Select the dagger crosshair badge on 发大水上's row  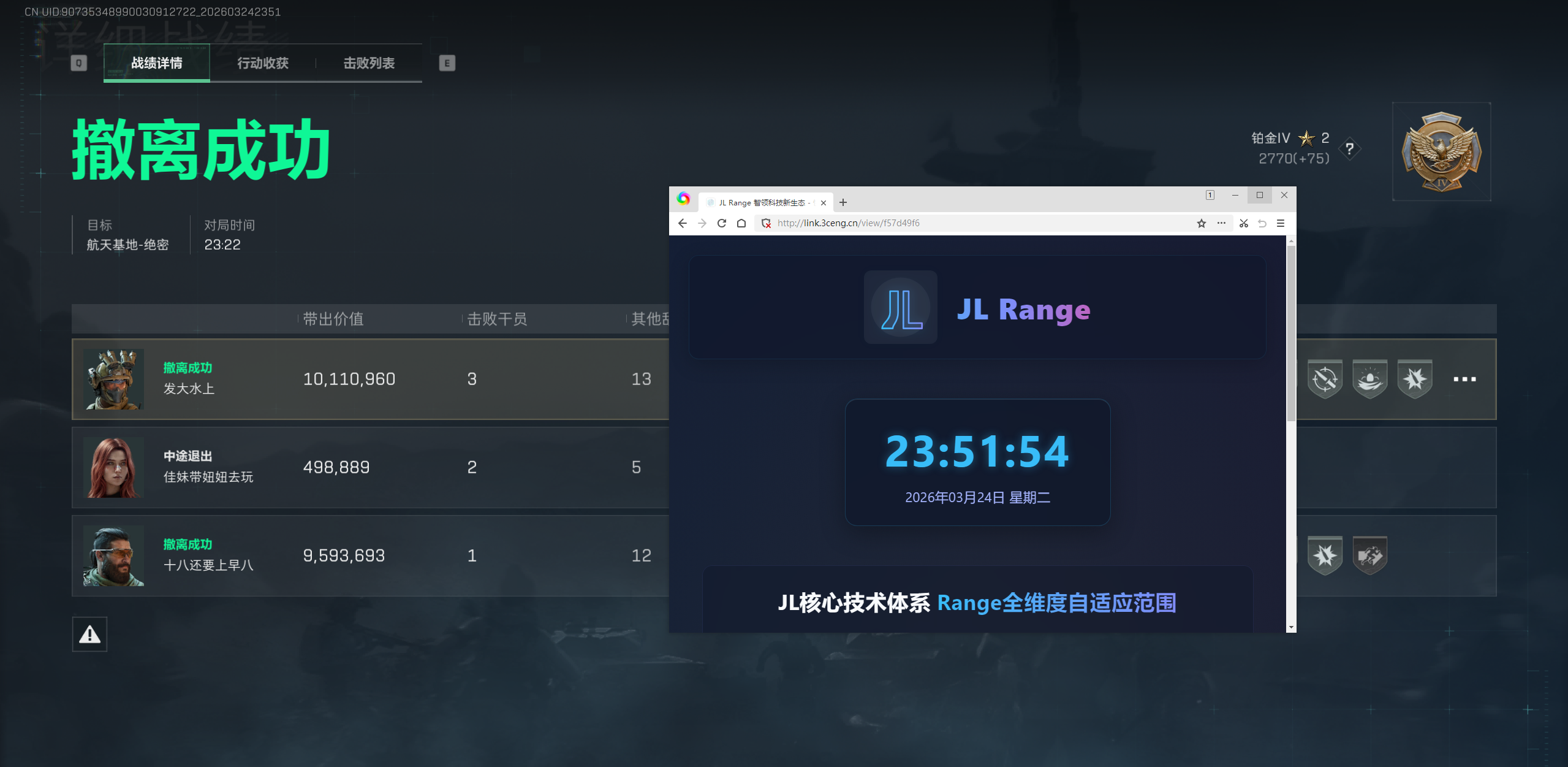click(1325, 379)
